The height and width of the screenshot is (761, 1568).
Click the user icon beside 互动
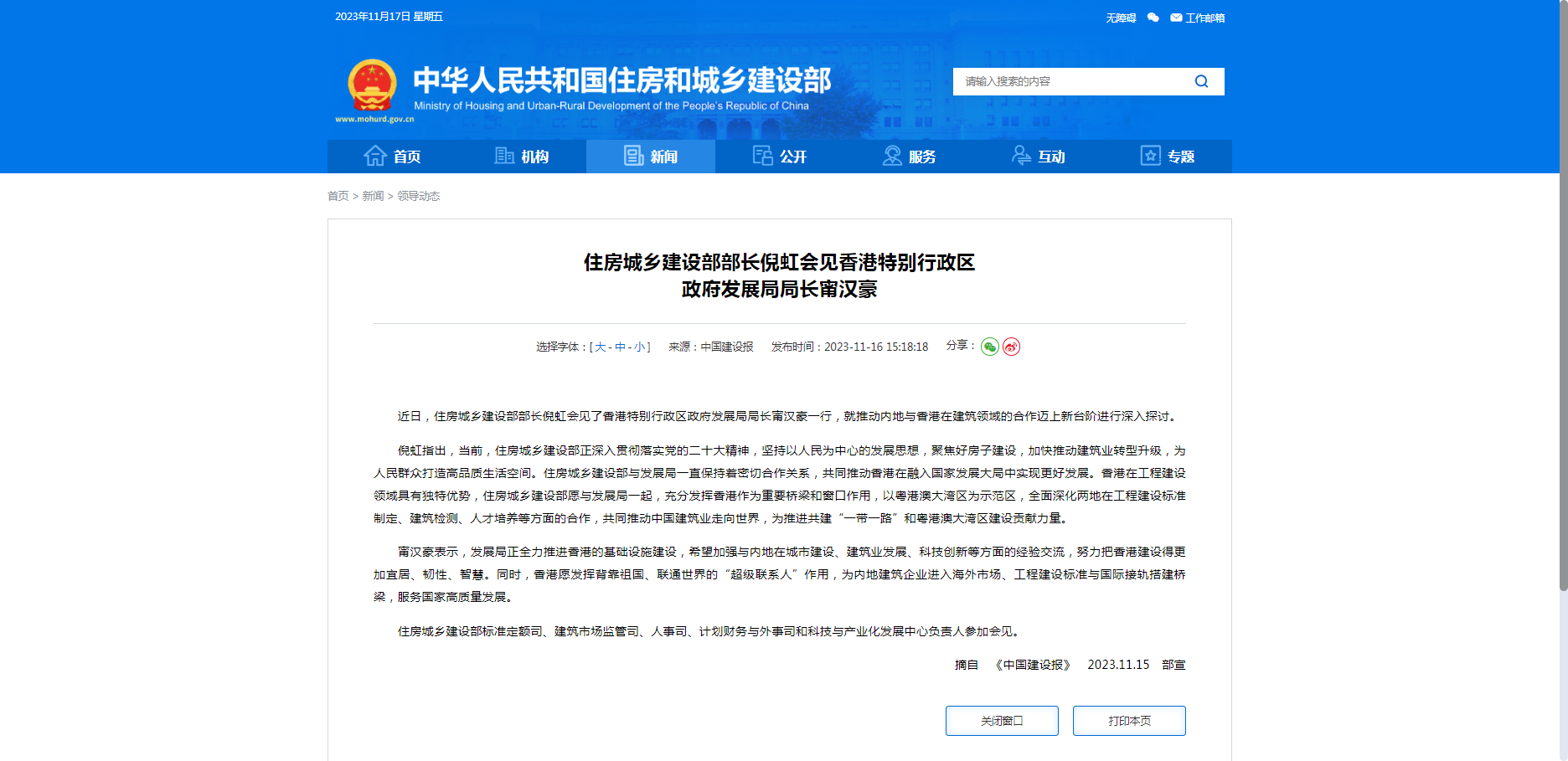pos(1021,156)
